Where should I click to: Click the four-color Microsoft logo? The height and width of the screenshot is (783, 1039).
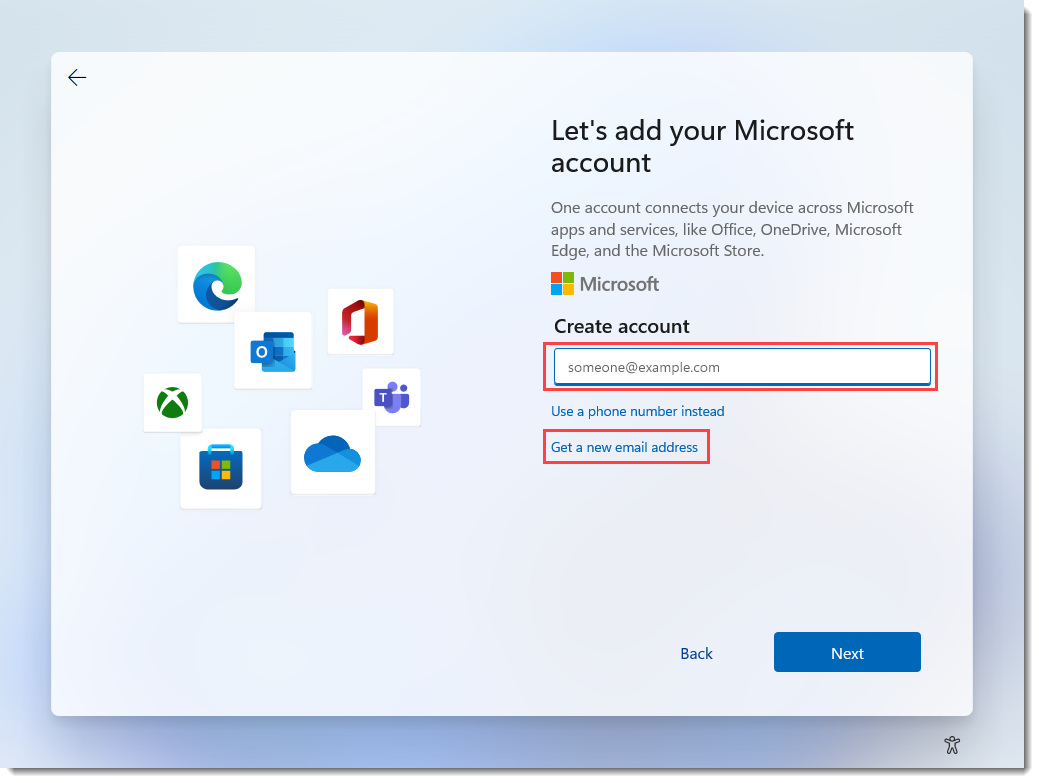561,284
